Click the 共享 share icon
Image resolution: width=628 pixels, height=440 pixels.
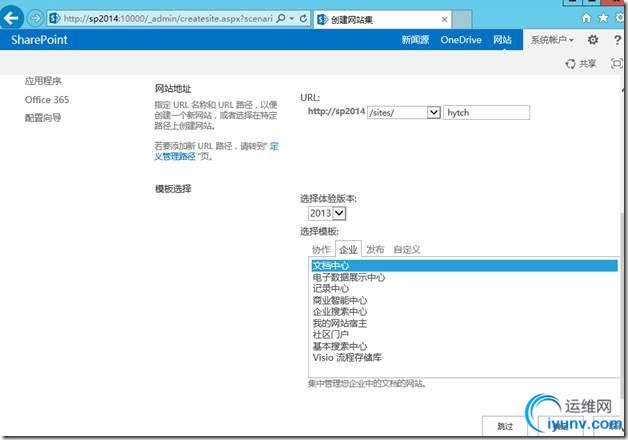point(581,64)
